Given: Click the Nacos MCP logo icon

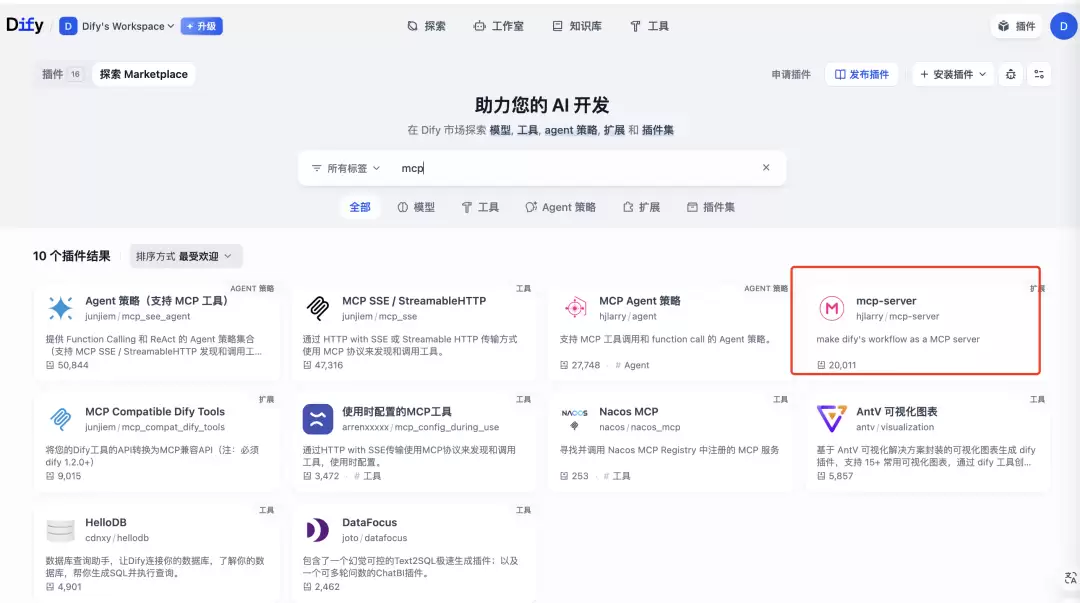Looking at the screenshot, I should click(574, 418).
